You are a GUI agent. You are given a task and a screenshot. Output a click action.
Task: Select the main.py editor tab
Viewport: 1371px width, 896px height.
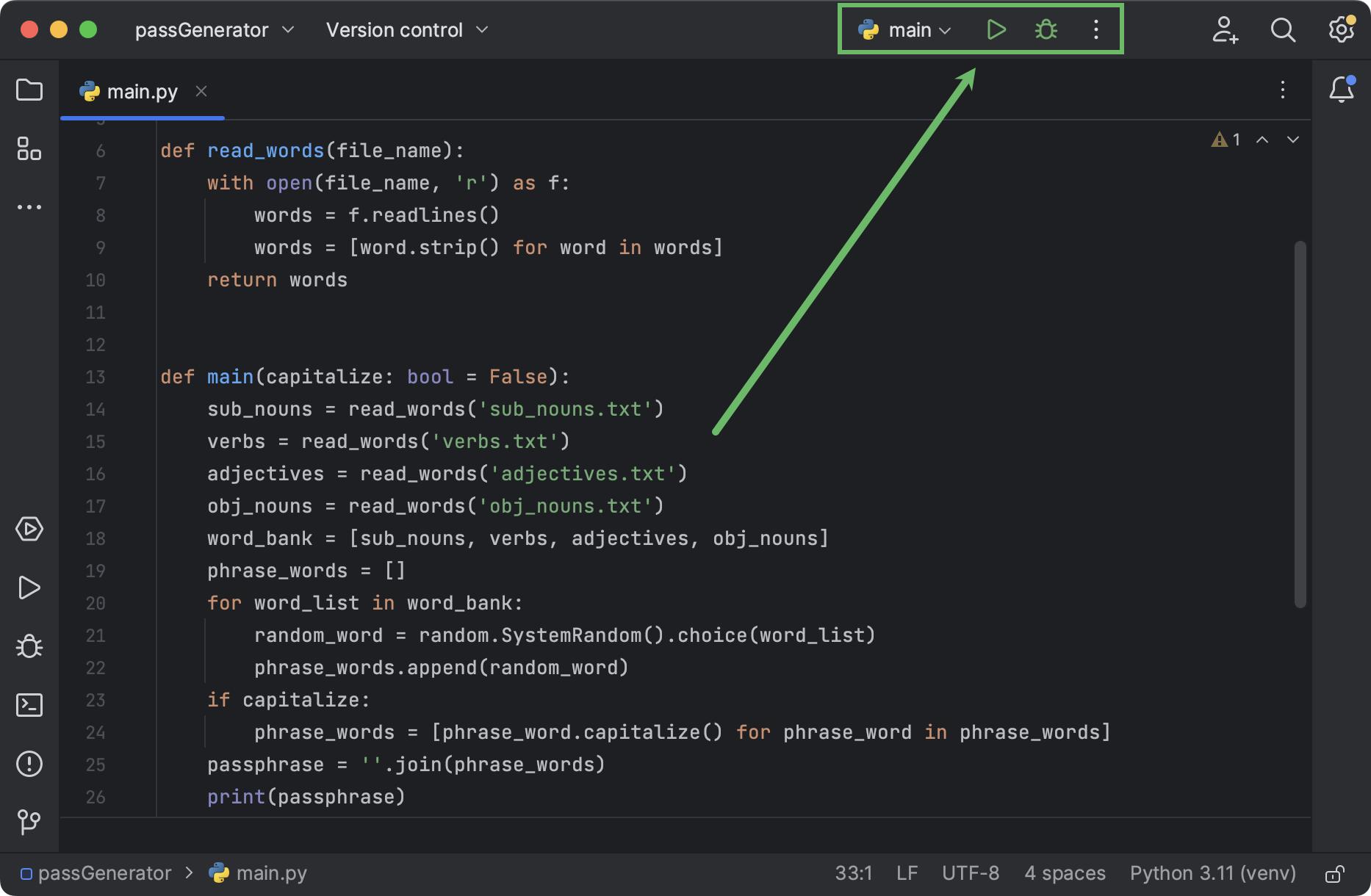[141, 90]
